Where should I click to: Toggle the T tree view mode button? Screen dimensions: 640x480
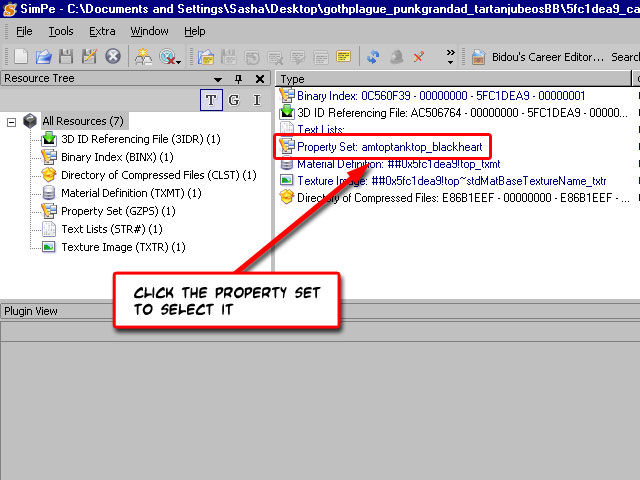(211, 99)
